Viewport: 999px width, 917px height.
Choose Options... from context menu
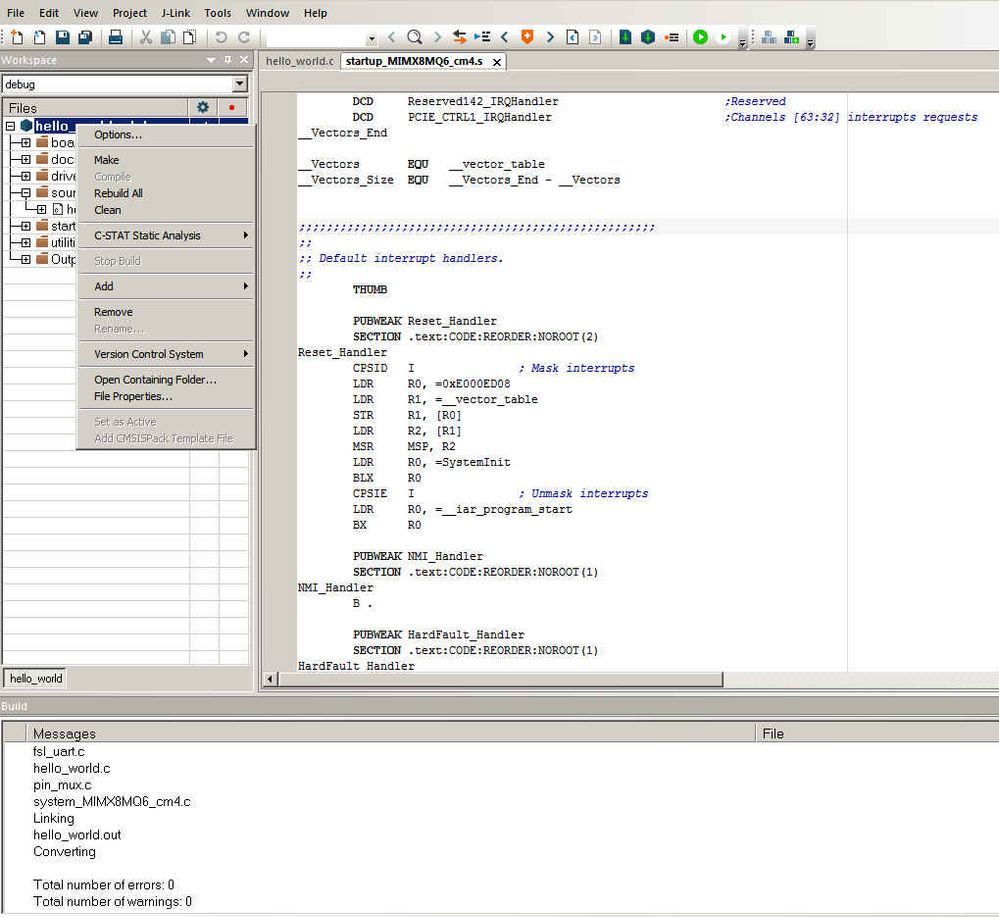tap(166, 134)
